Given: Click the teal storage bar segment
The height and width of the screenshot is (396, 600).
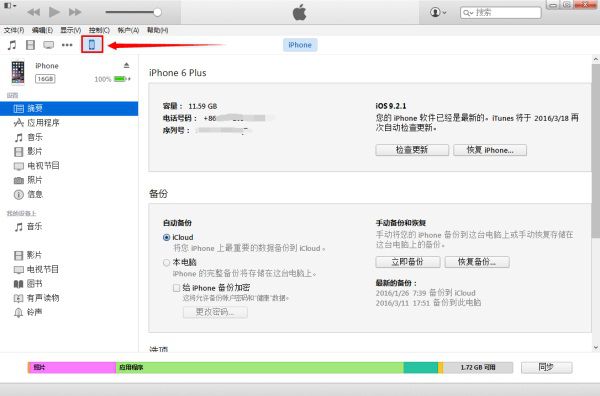Looking at the screenshot, I should 421,368.
